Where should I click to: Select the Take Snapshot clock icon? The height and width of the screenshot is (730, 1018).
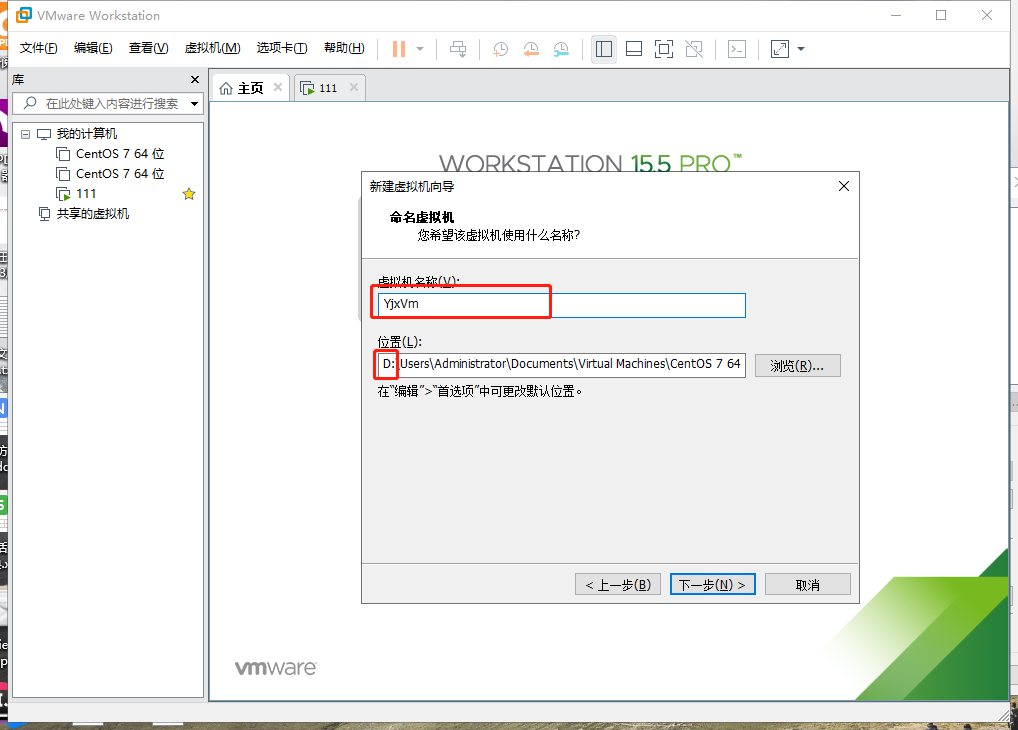pyautogui.click(x=500, y=49)
